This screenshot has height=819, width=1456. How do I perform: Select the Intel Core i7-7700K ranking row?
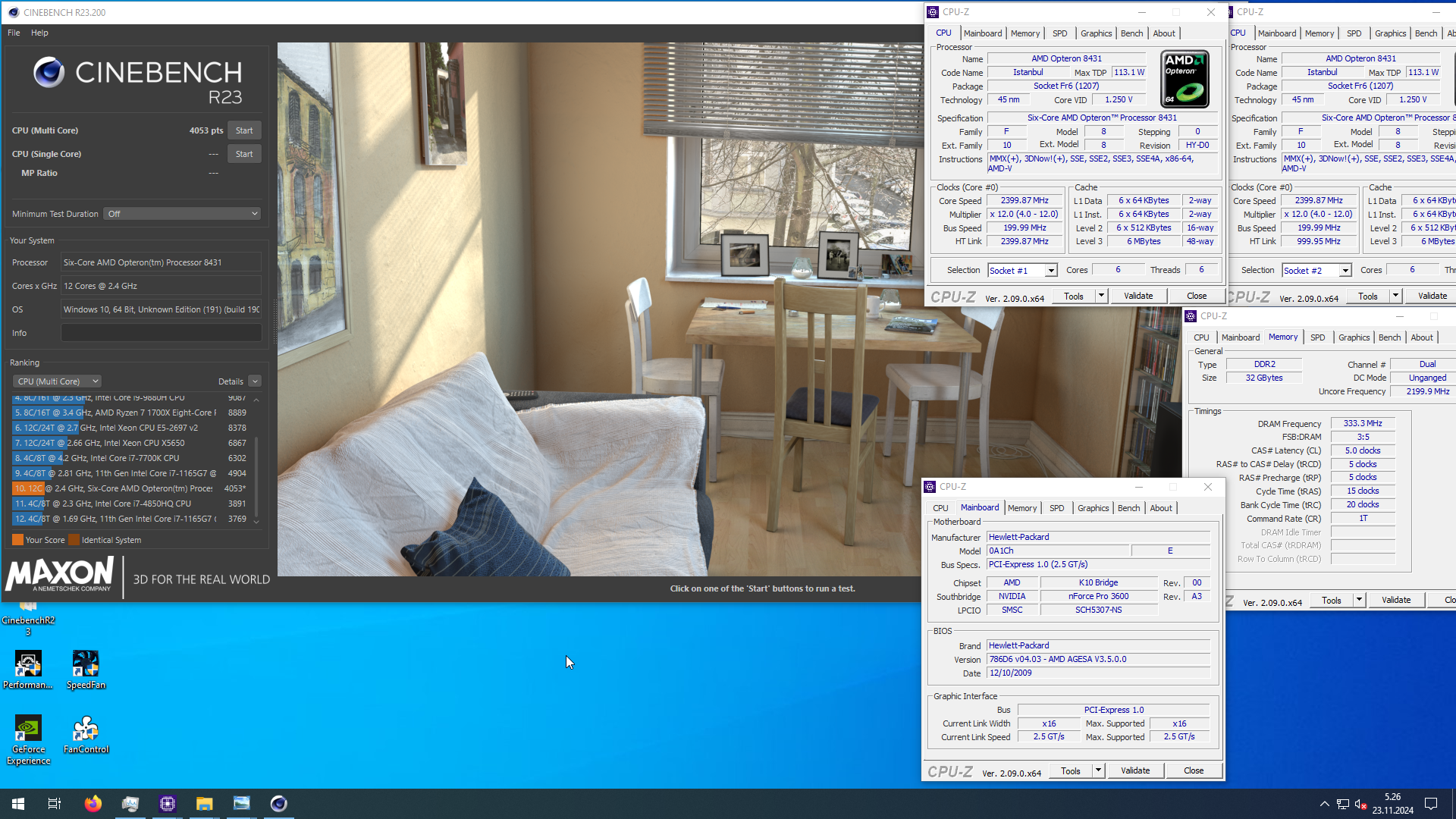(x=130, y=458)
